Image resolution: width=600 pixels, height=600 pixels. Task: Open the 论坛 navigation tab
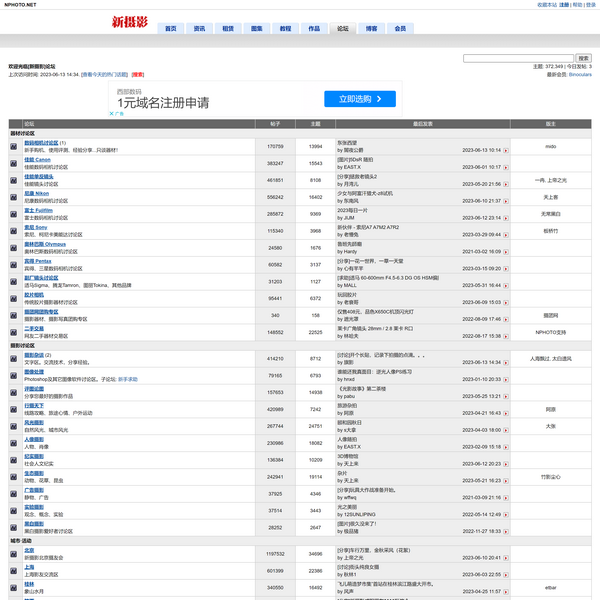[343, 29]
